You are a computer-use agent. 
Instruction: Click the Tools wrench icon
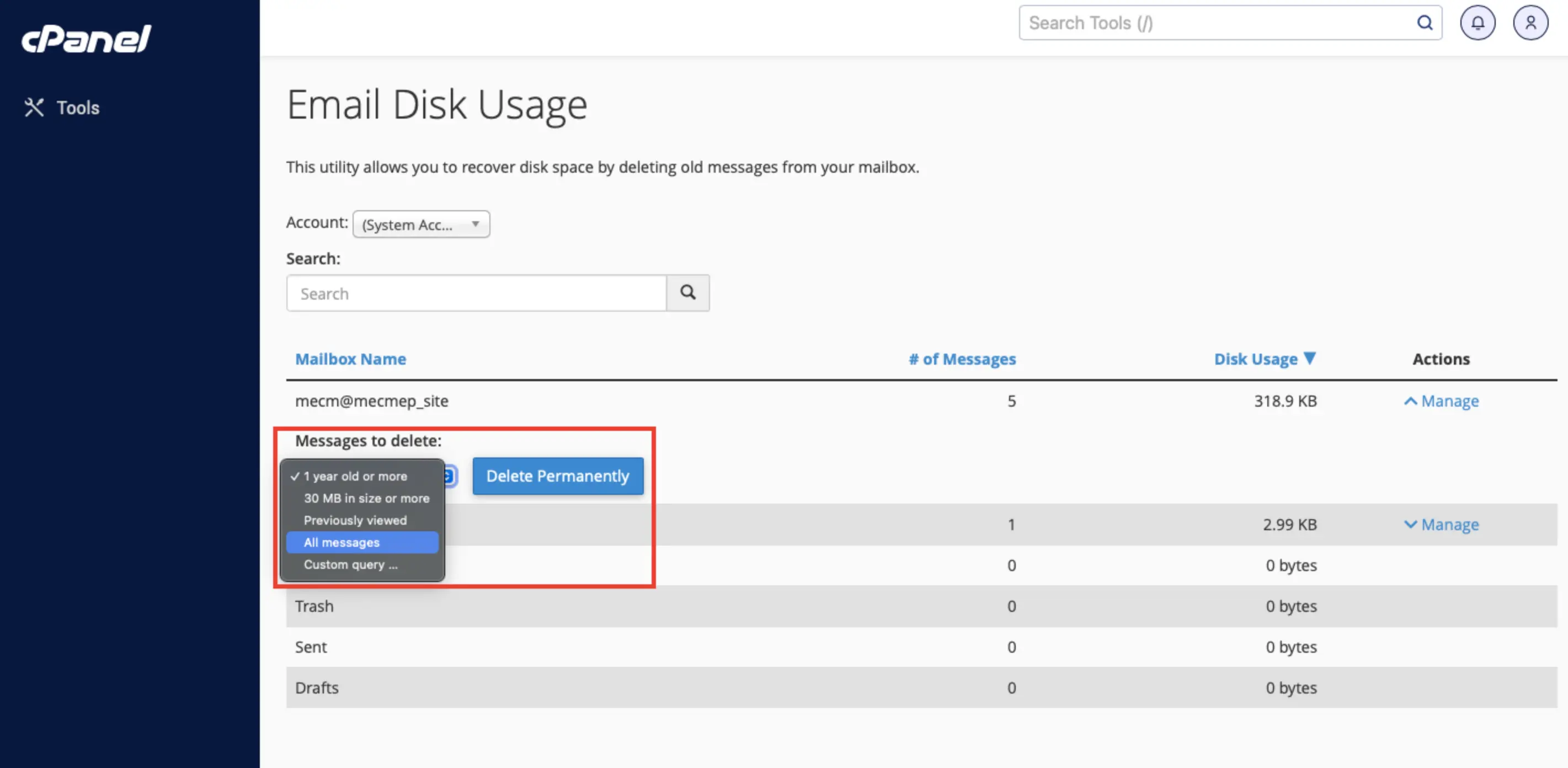(x=34, y=108)
